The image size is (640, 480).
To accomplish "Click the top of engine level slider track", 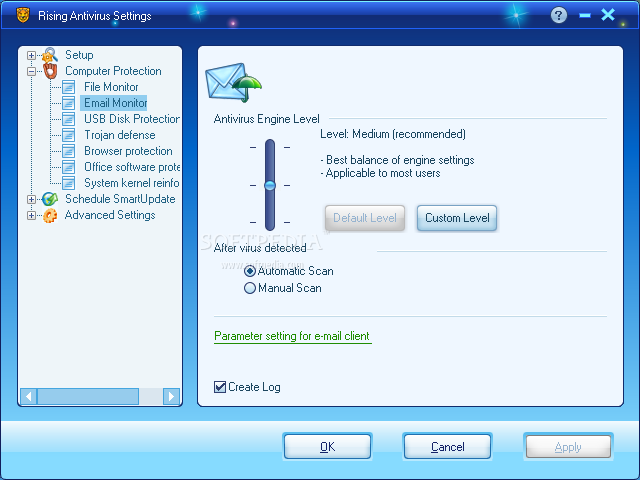I will pos(270,144).
